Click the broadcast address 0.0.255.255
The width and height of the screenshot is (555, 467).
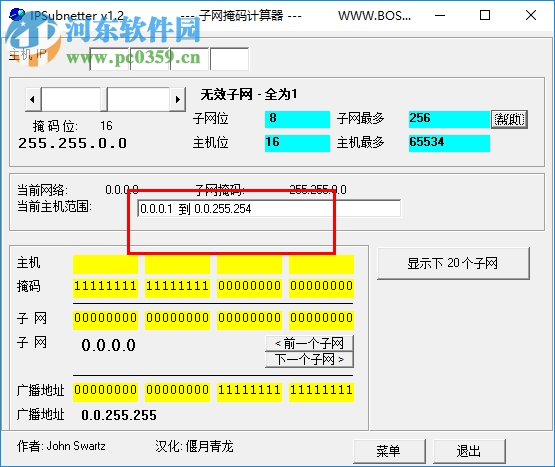click(x=119, y=415)
